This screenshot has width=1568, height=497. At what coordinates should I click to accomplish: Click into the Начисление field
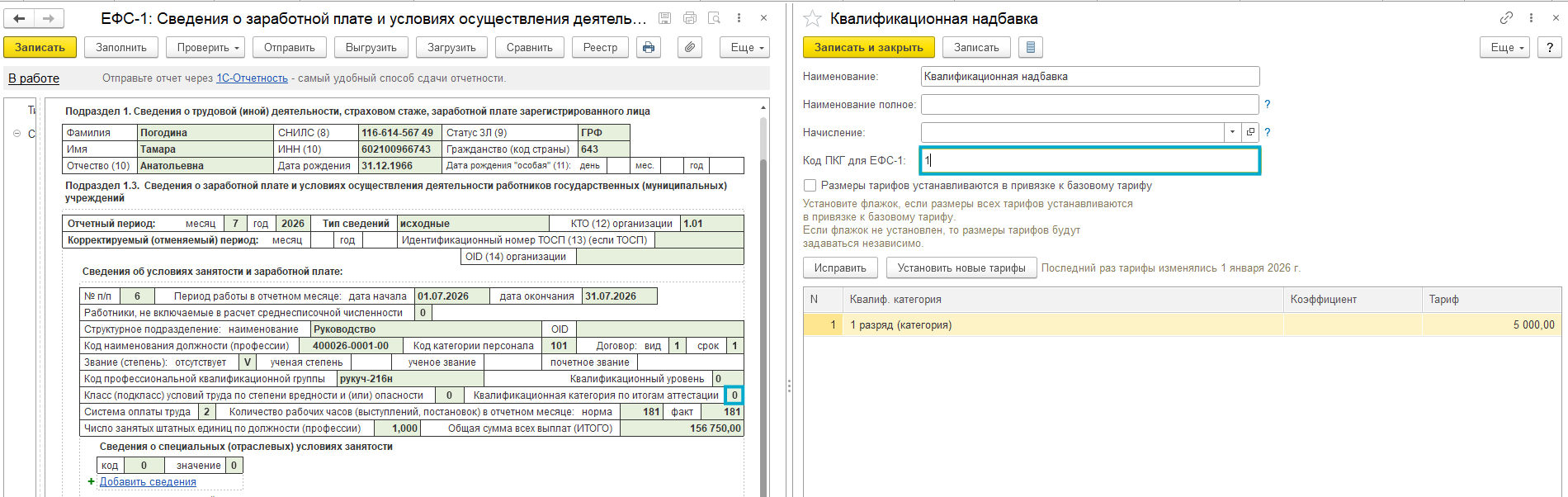1073,132
